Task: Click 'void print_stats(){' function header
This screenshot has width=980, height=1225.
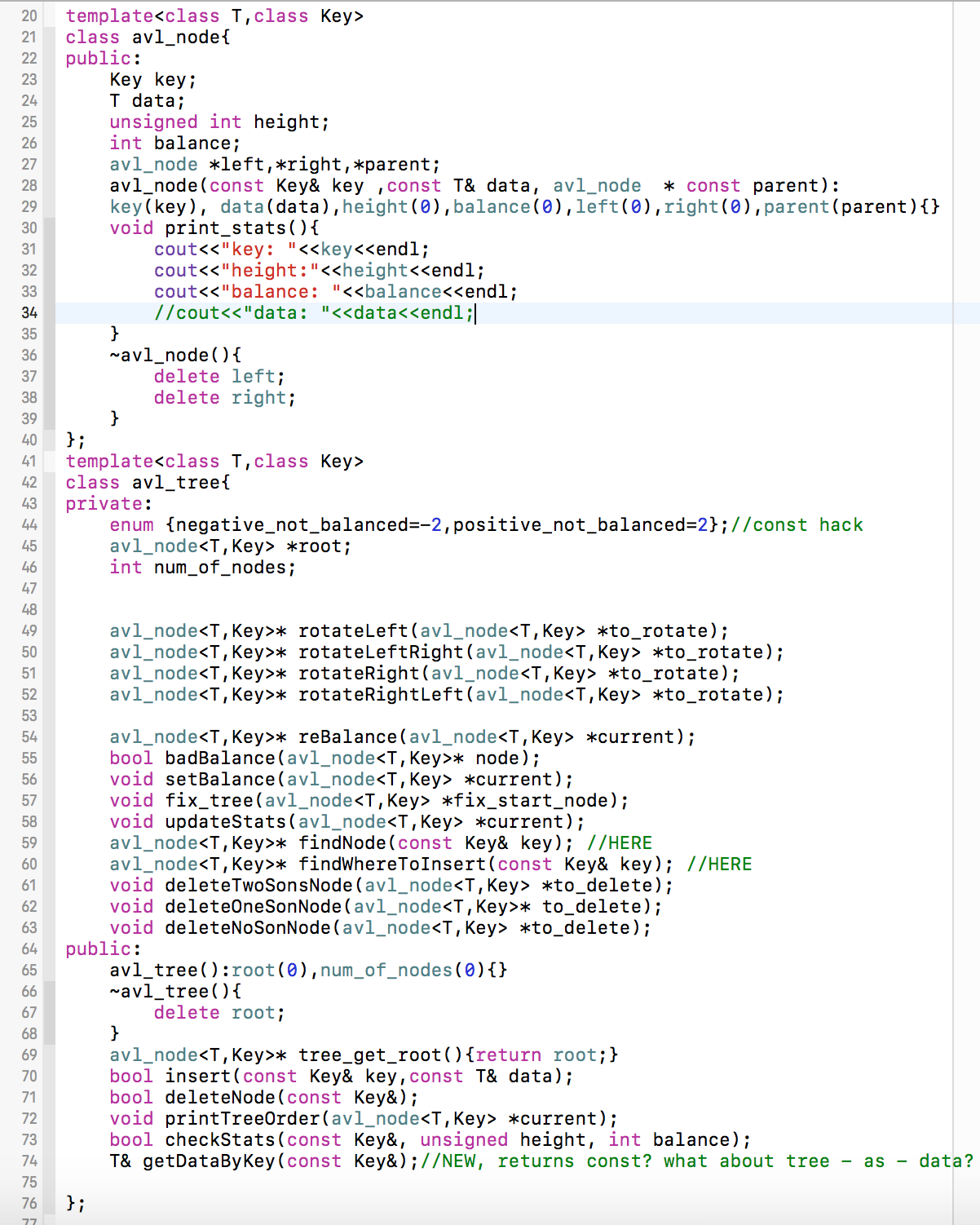Action: 214,228
